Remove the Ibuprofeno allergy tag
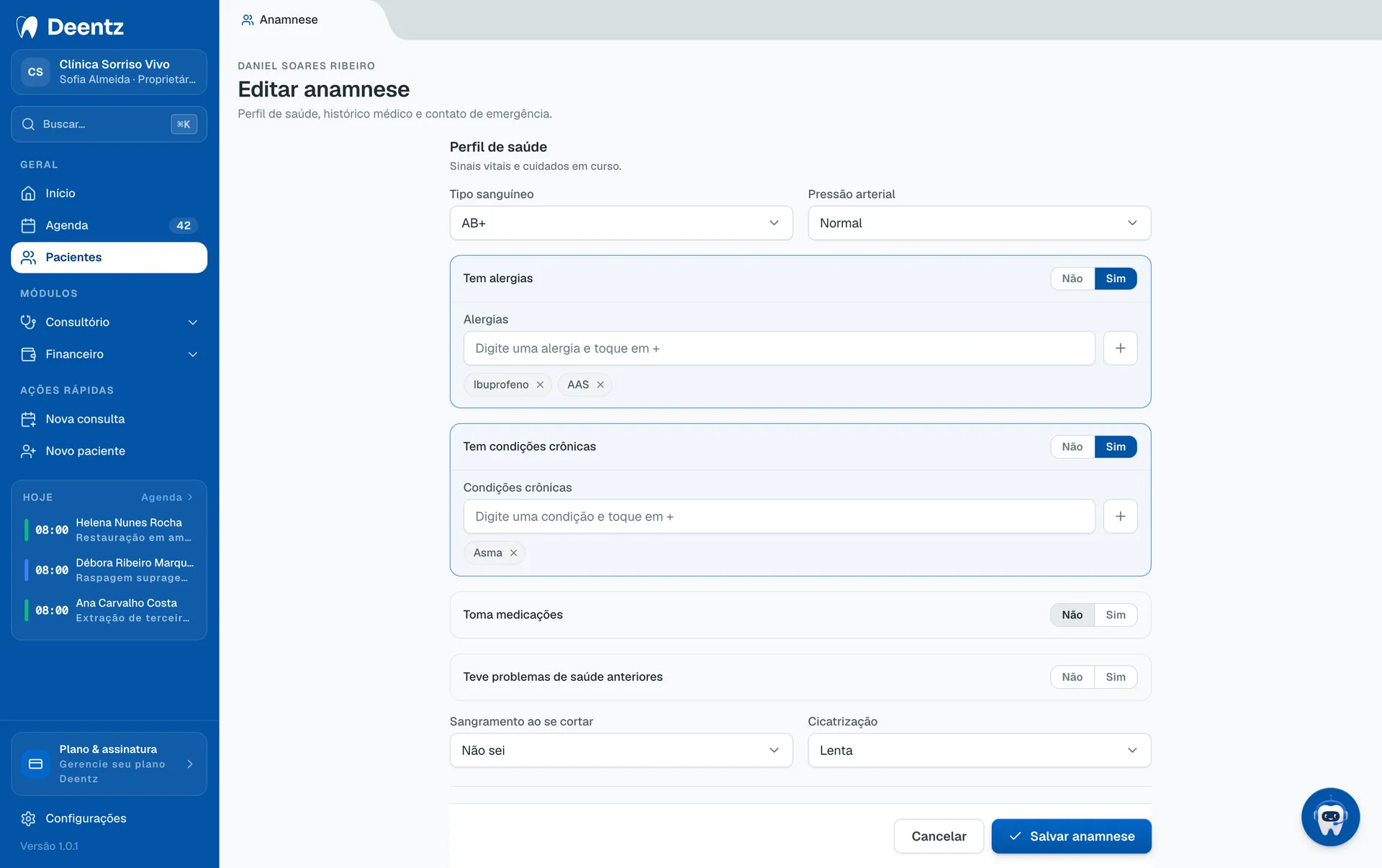 click(x=540, y=384)
